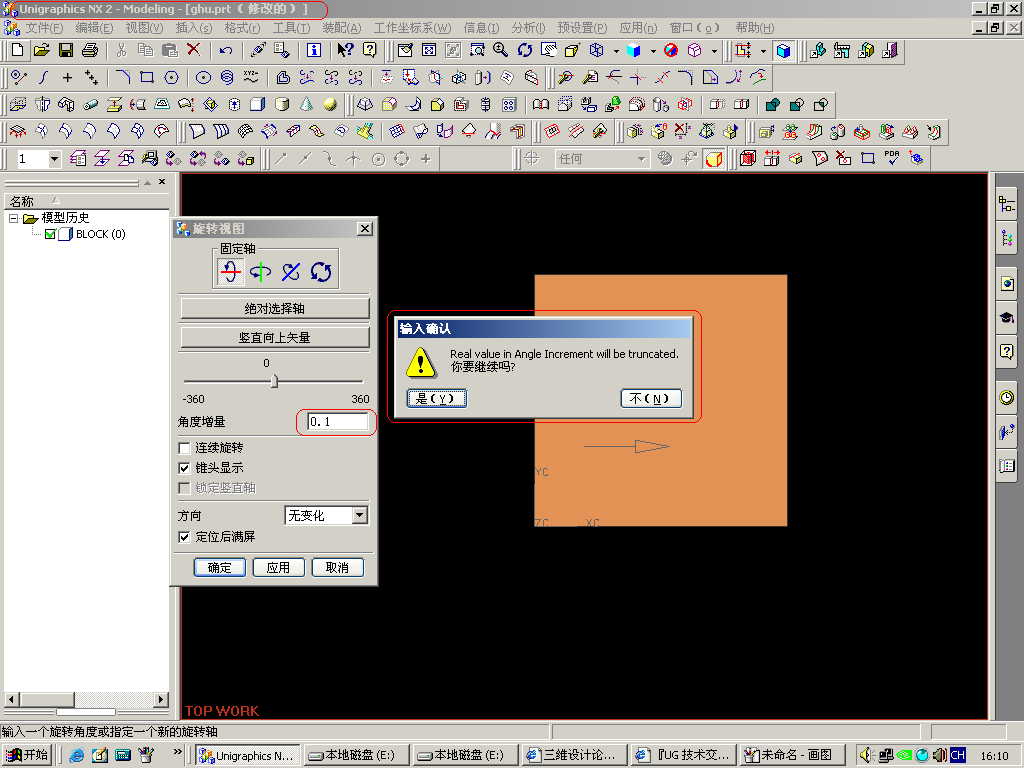This screenshot has height=768, width=1024.
Task: Click 确定 in the rotate view dialog
Action: tap(219, 568)
